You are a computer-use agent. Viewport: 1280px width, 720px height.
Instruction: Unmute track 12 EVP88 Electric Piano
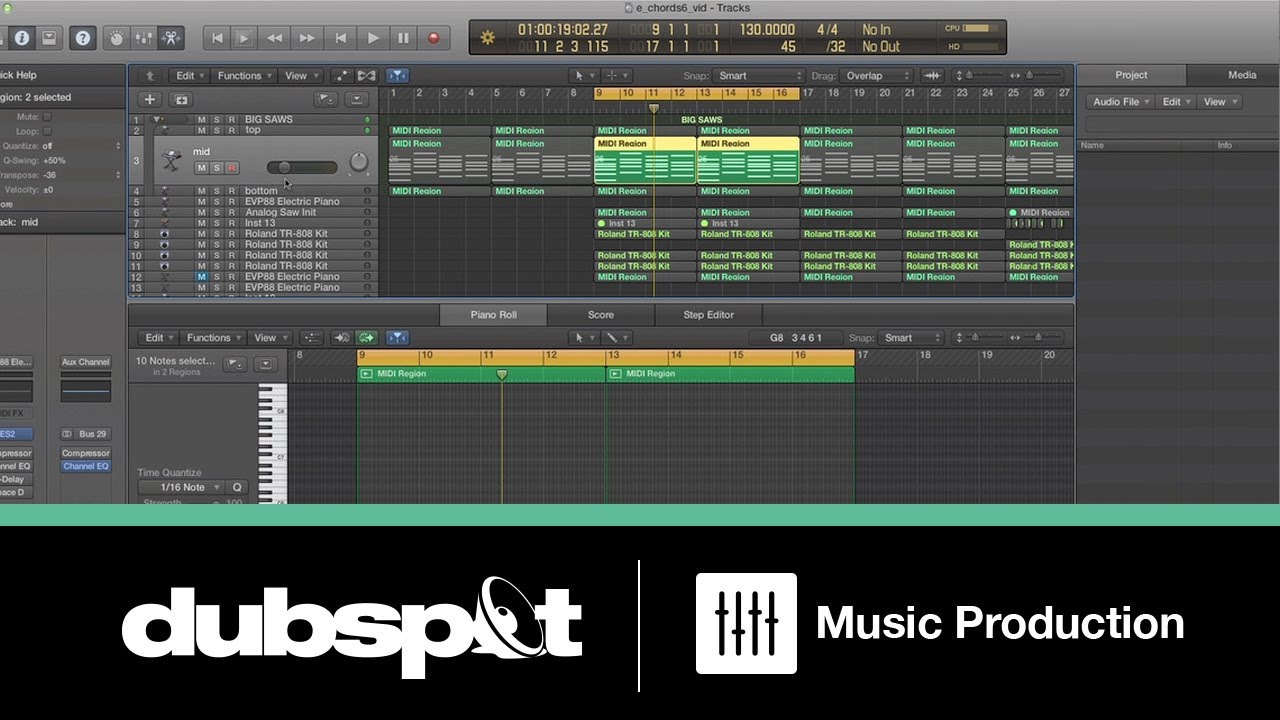[201, 277]
